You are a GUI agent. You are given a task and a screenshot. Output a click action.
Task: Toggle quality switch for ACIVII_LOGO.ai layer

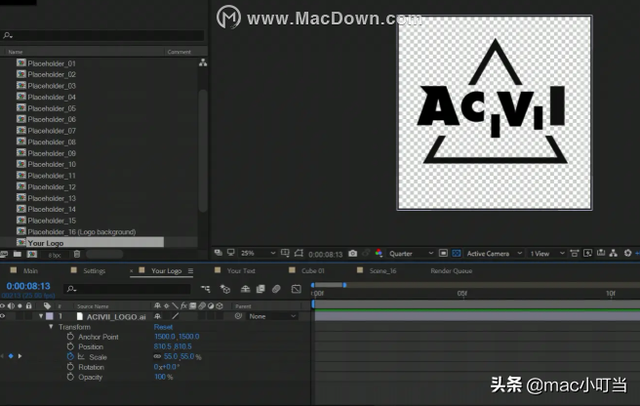(175, 316)
